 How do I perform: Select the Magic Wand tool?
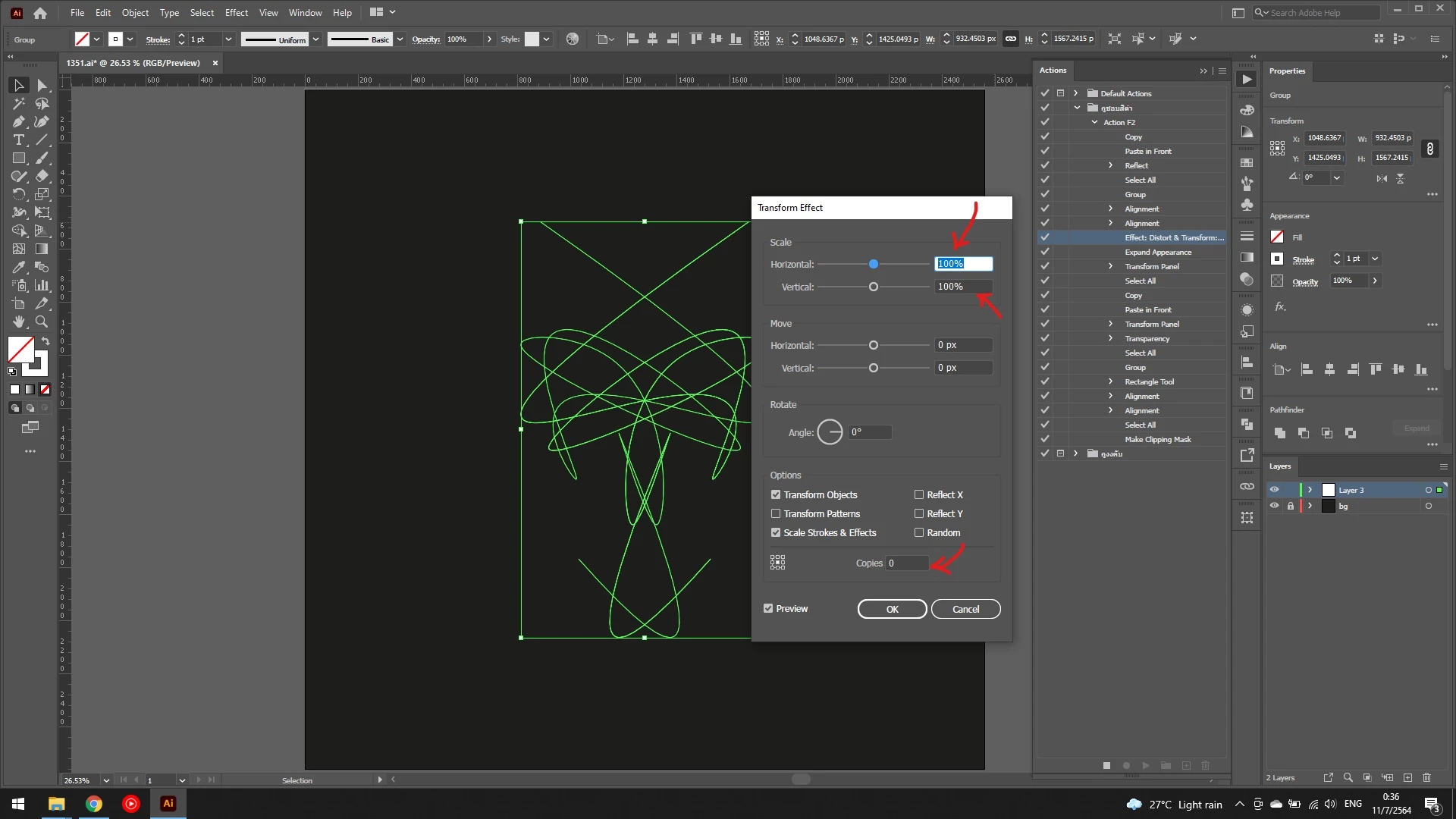click(x=18, y=103)
